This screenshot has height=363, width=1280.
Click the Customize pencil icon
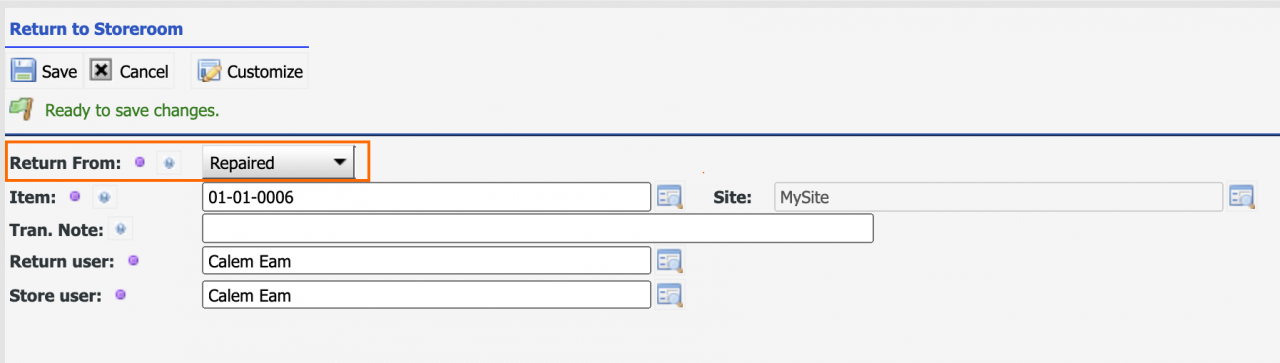pyautogui.click(x=209, y=71)
